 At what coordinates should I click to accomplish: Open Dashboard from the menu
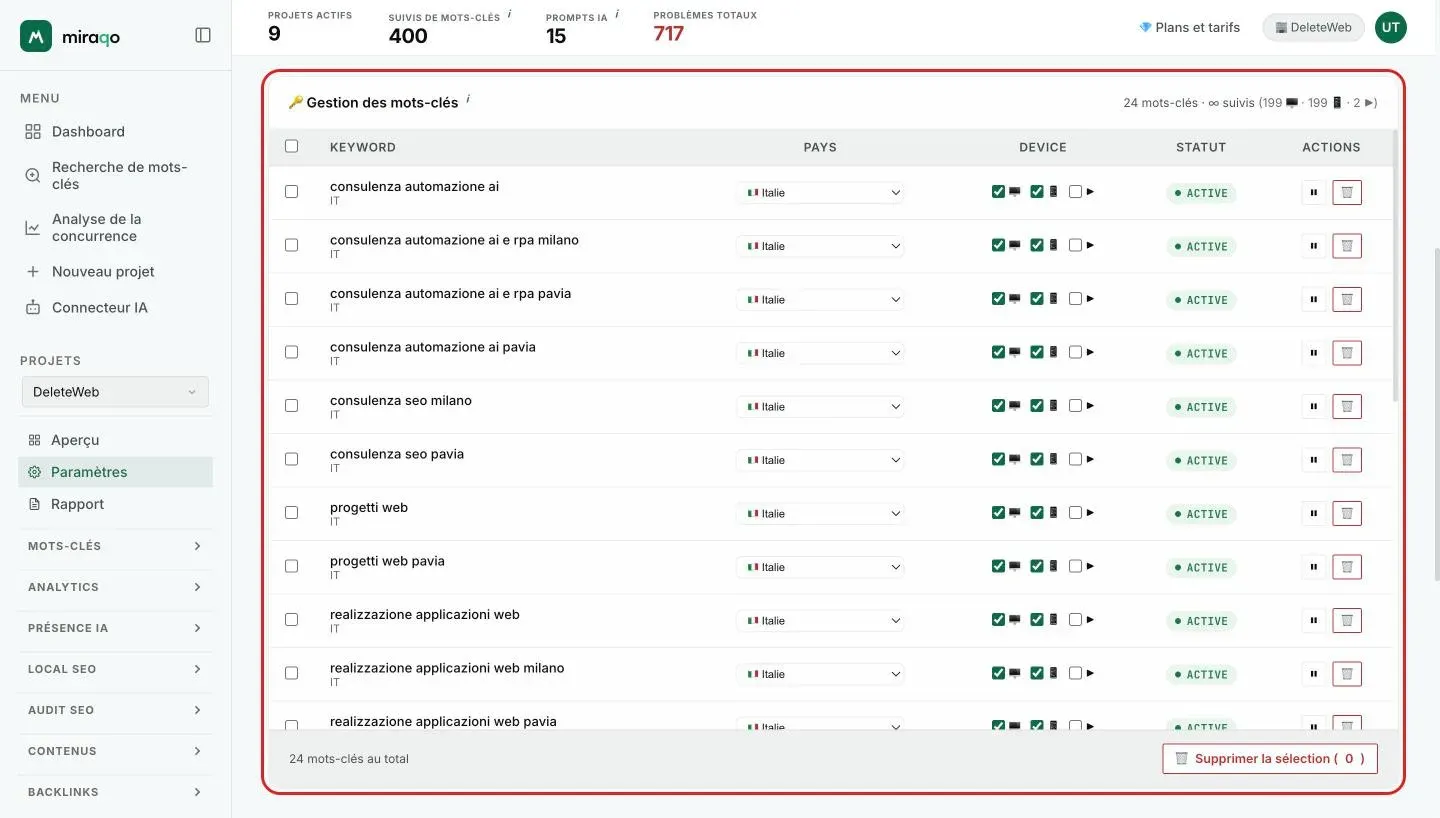click(88, 131)
